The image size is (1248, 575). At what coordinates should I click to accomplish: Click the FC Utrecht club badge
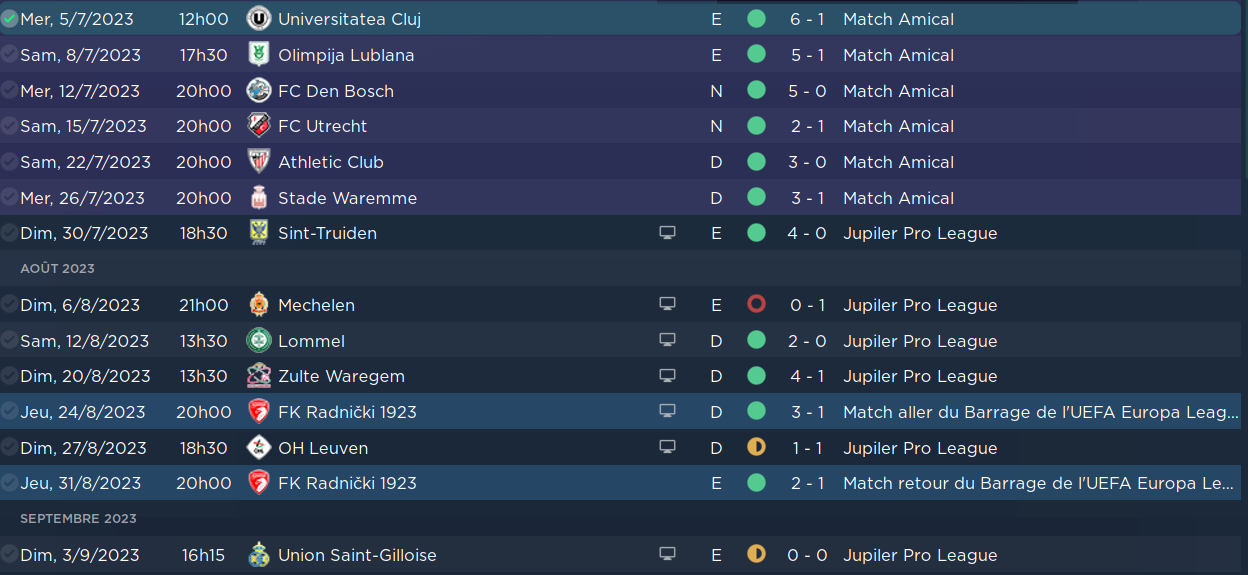pos(259,126)
